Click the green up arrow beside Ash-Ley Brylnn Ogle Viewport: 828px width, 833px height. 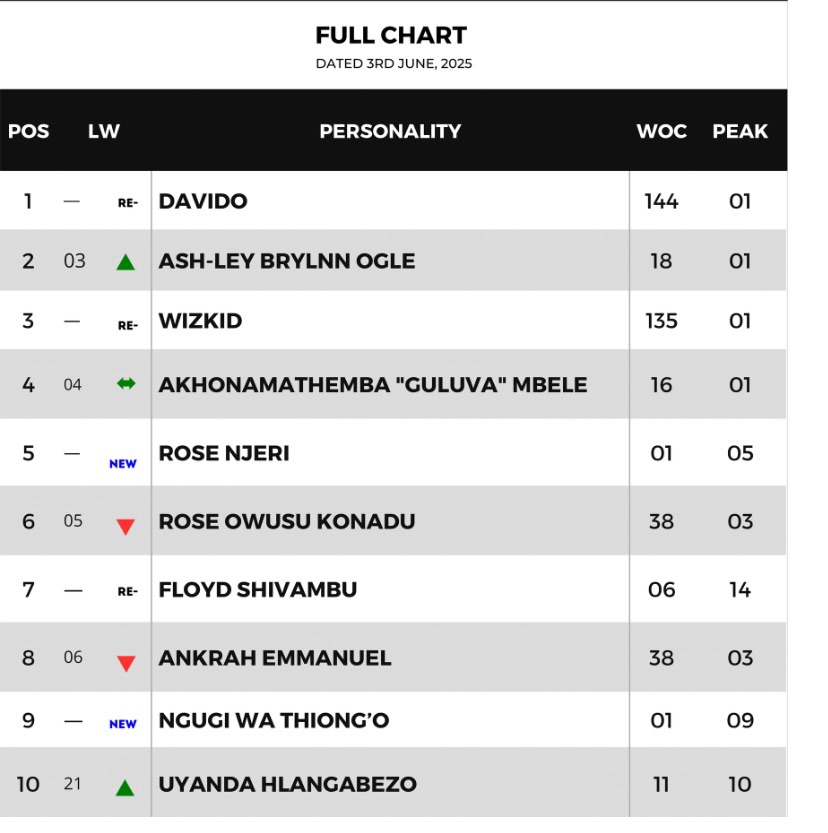(x=125, y=262)
